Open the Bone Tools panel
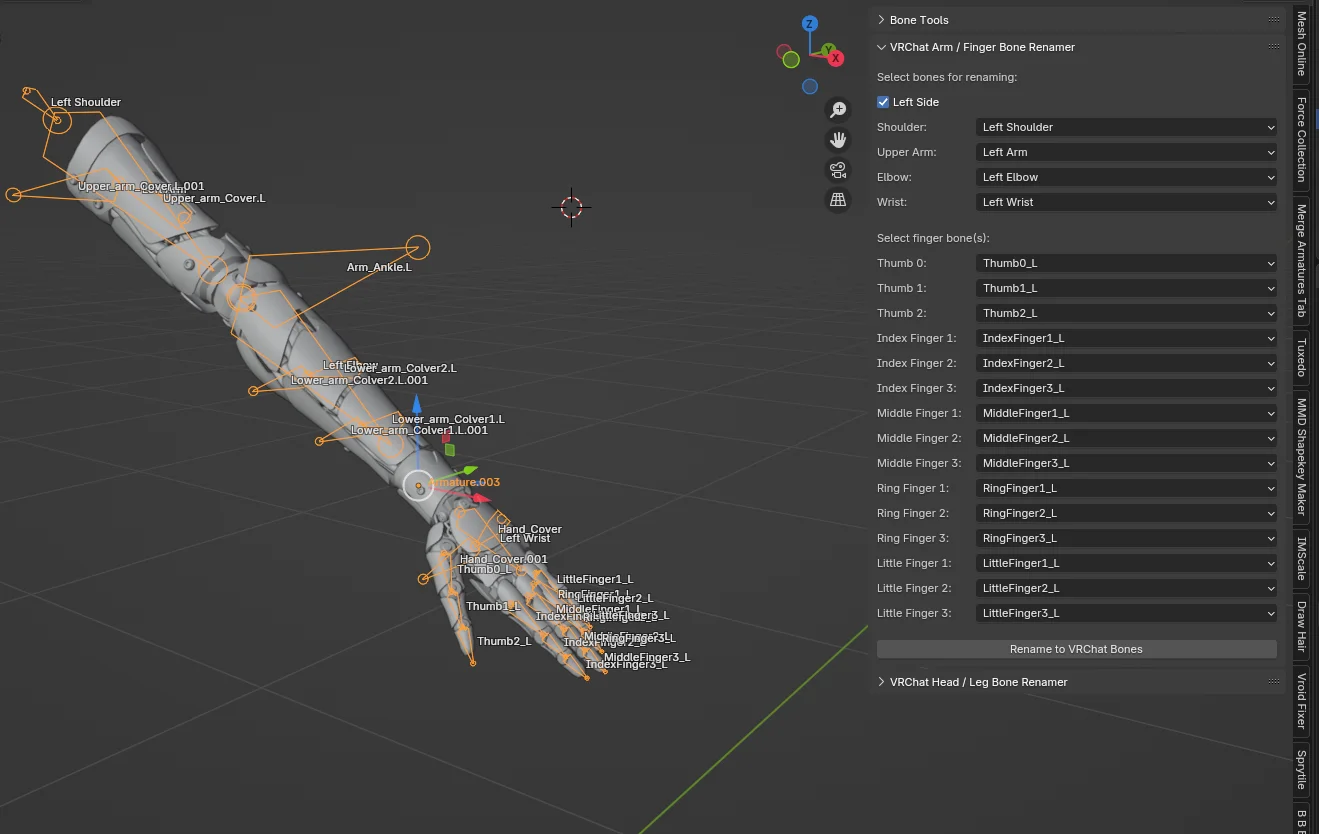 coord(918,19)
